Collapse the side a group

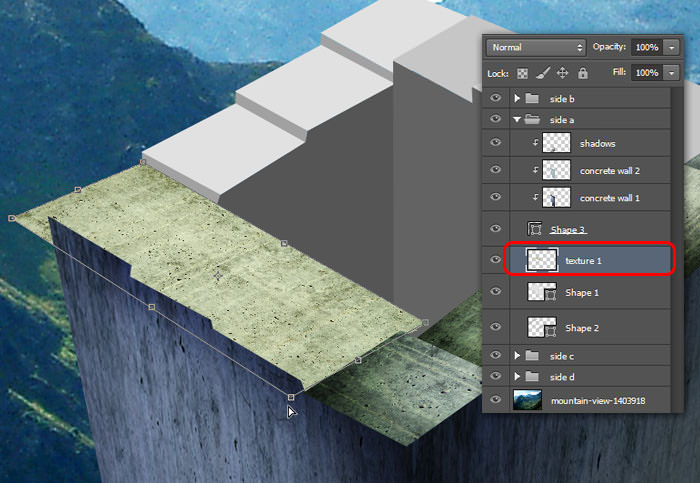click(x=517, y=120)
